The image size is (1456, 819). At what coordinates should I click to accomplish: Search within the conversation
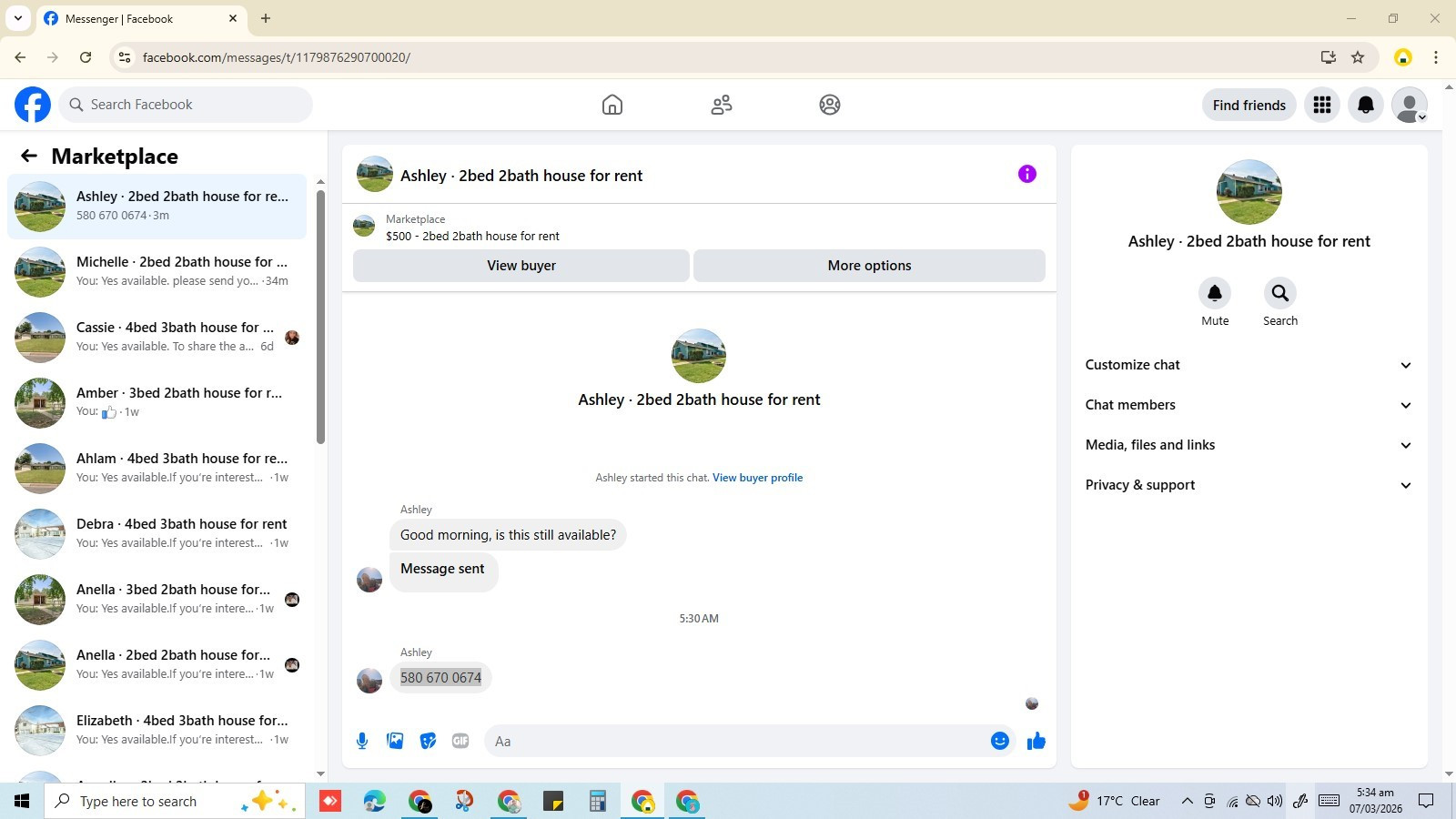coord(1280,302)
